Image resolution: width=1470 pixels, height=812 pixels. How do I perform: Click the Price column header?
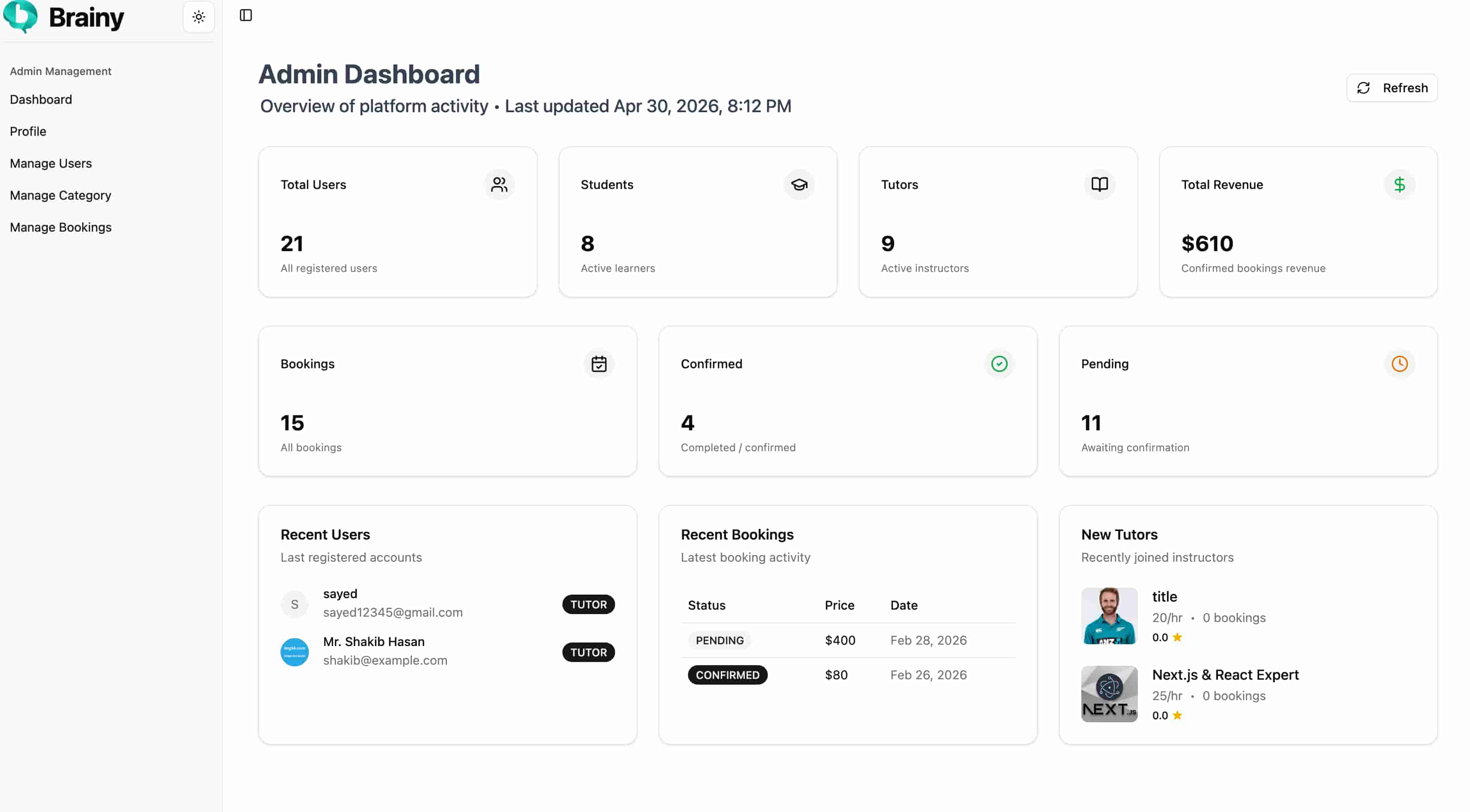click(839, 605)
